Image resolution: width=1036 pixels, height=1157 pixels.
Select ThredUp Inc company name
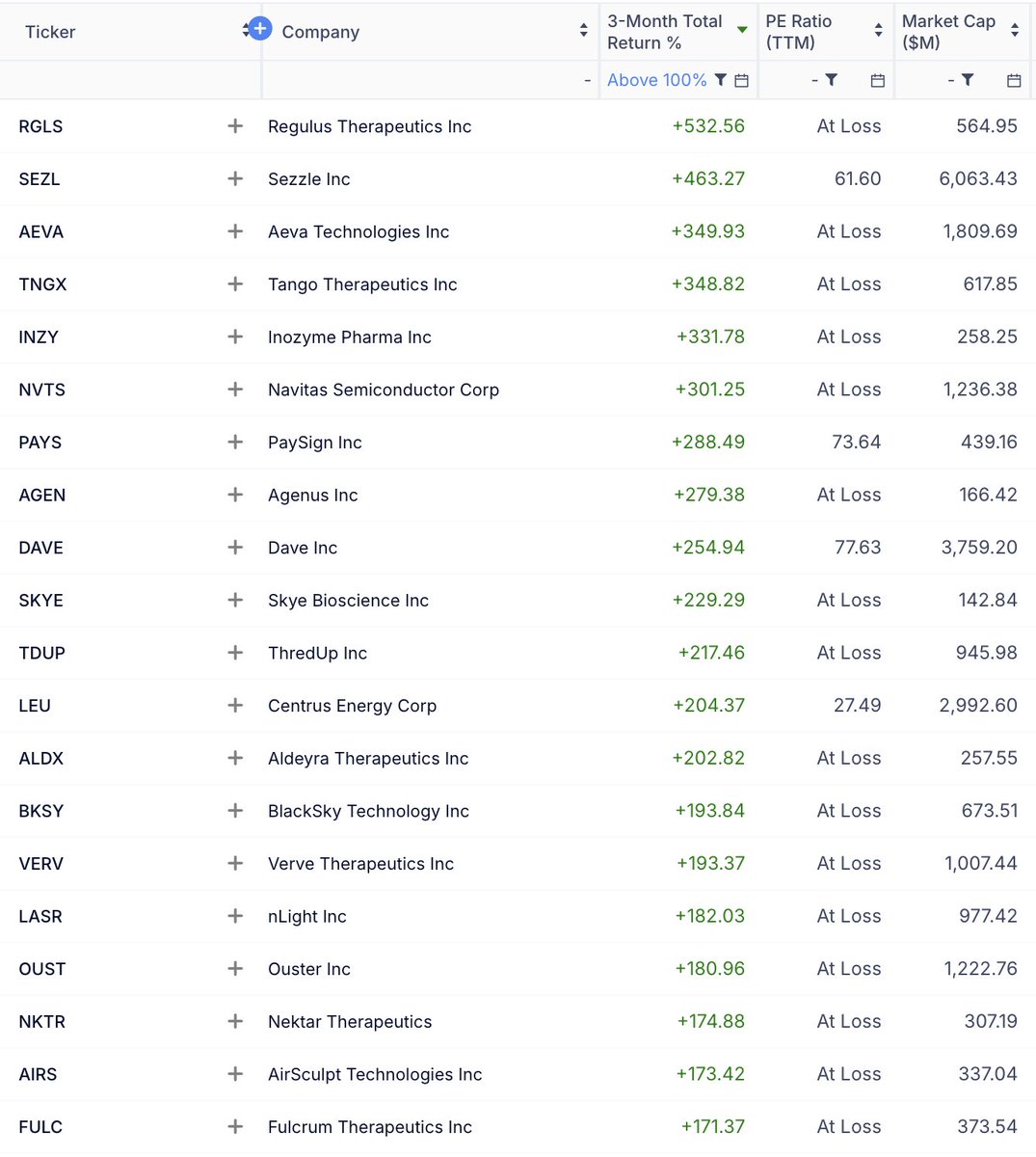318,653
